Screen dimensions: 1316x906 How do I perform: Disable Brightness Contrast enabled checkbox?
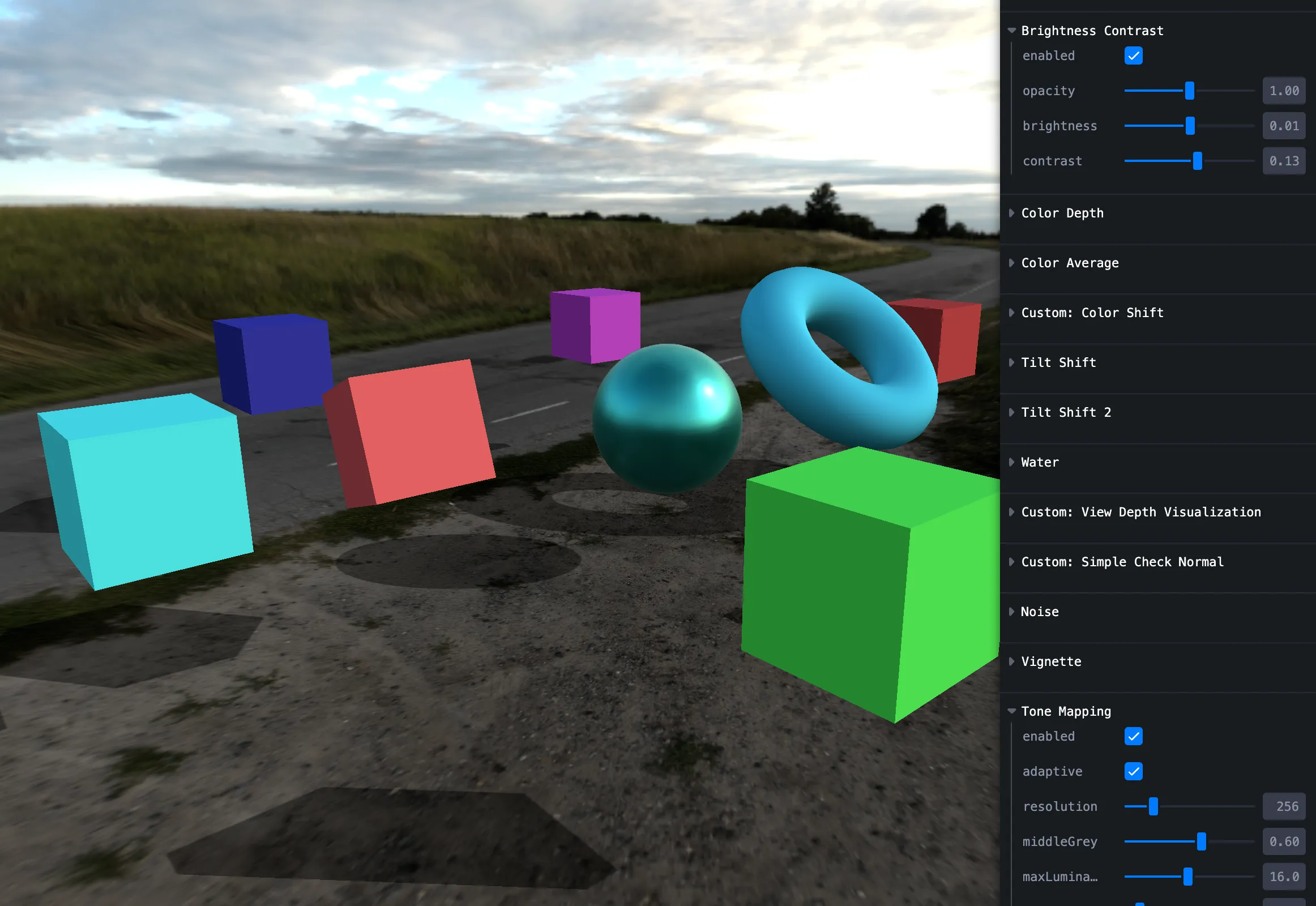(x=1133, y=56)
